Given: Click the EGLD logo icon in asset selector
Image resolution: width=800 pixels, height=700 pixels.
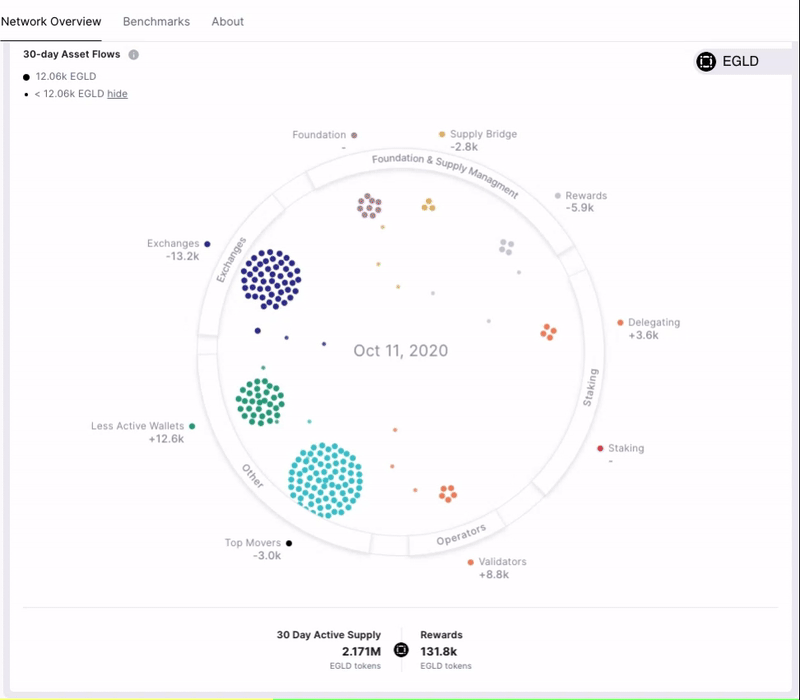Looking at the screenshot, I should (x=706, y=62).
